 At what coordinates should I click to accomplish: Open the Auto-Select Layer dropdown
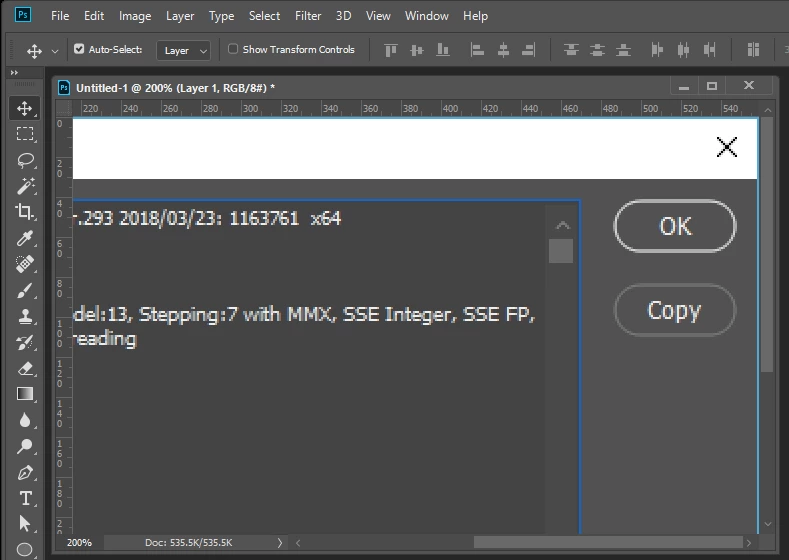point(184,50)
